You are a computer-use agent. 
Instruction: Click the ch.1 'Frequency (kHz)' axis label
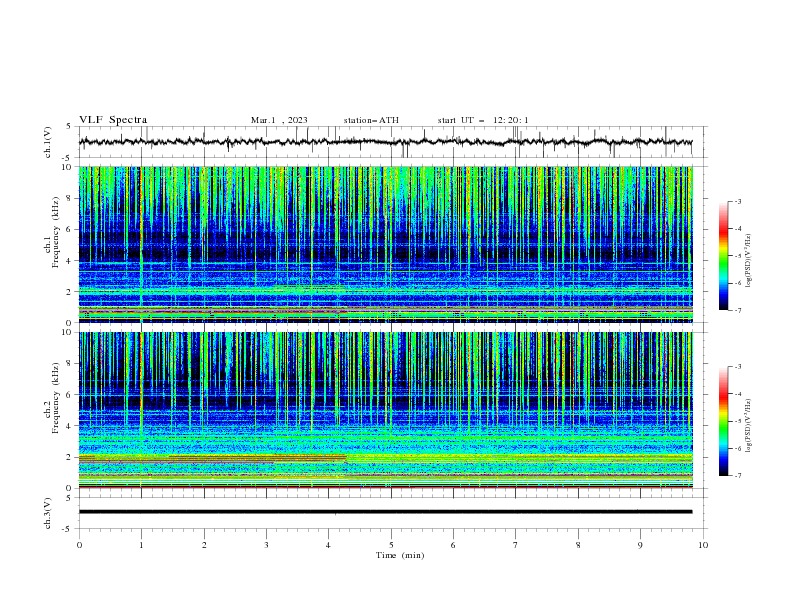click(56, 233)
